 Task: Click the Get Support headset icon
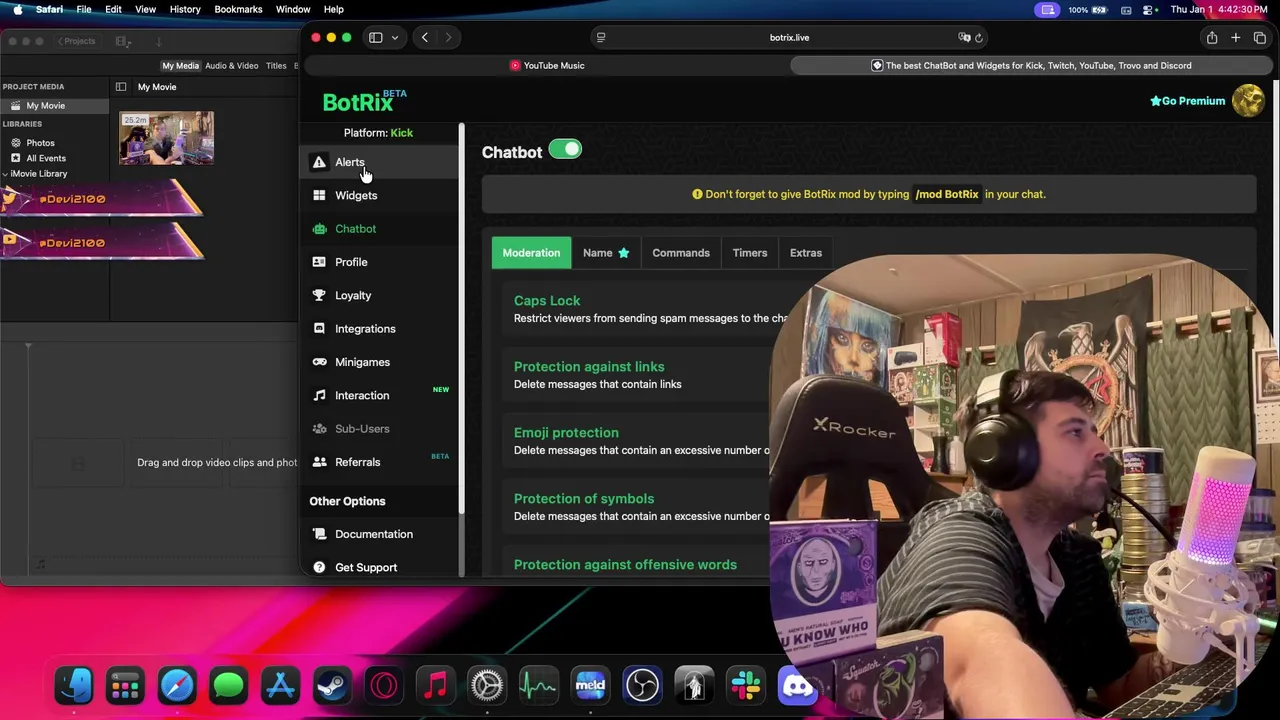(319, 567)
